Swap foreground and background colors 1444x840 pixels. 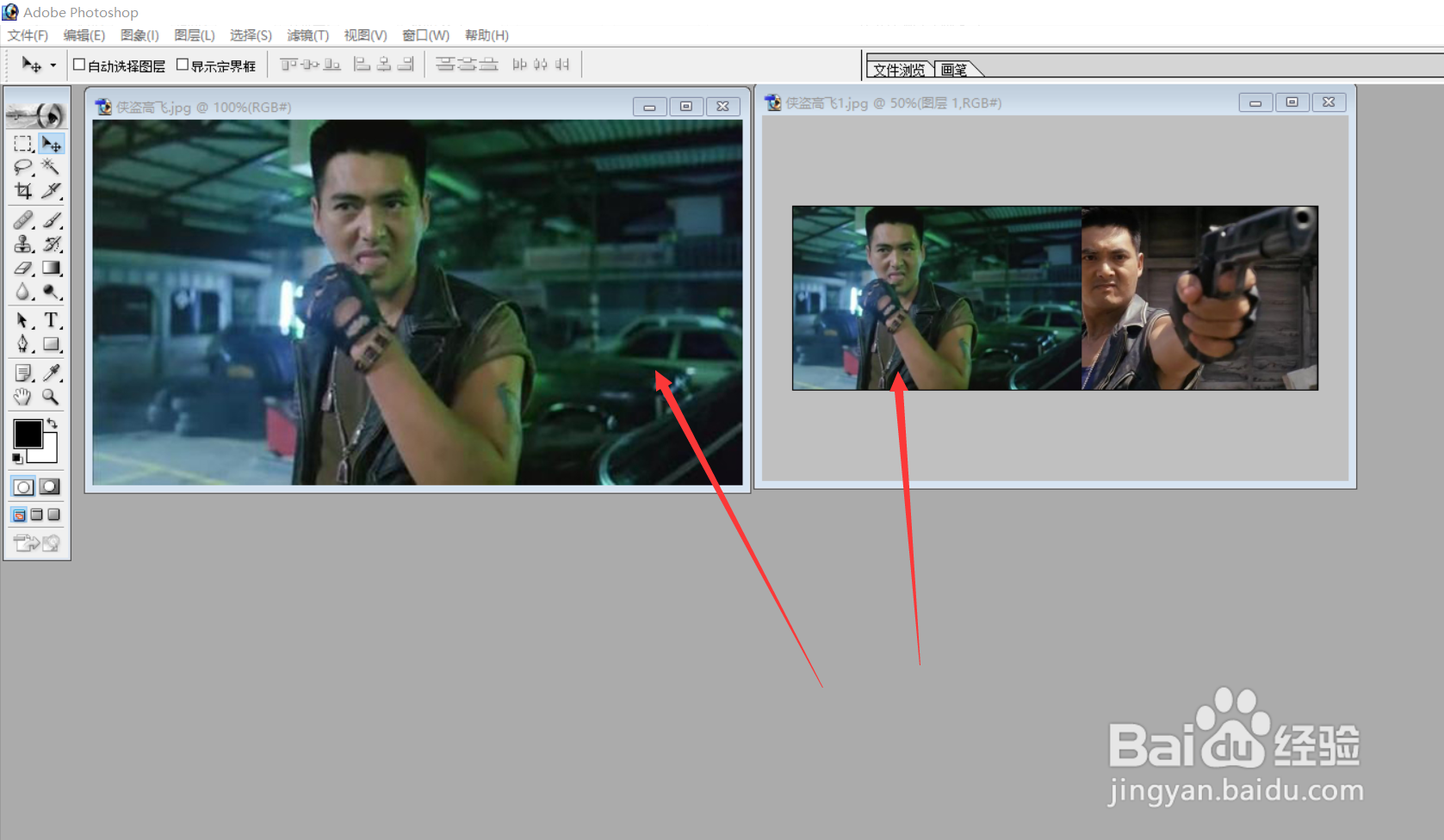click(53, 423)
